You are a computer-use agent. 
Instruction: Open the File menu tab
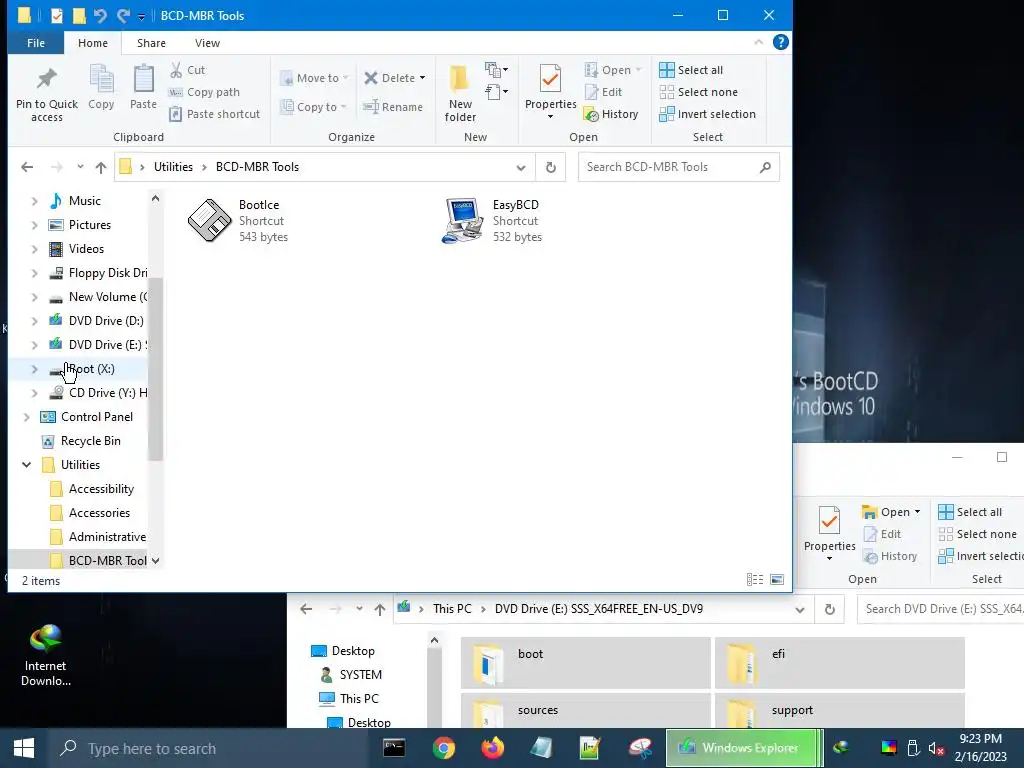36,43
